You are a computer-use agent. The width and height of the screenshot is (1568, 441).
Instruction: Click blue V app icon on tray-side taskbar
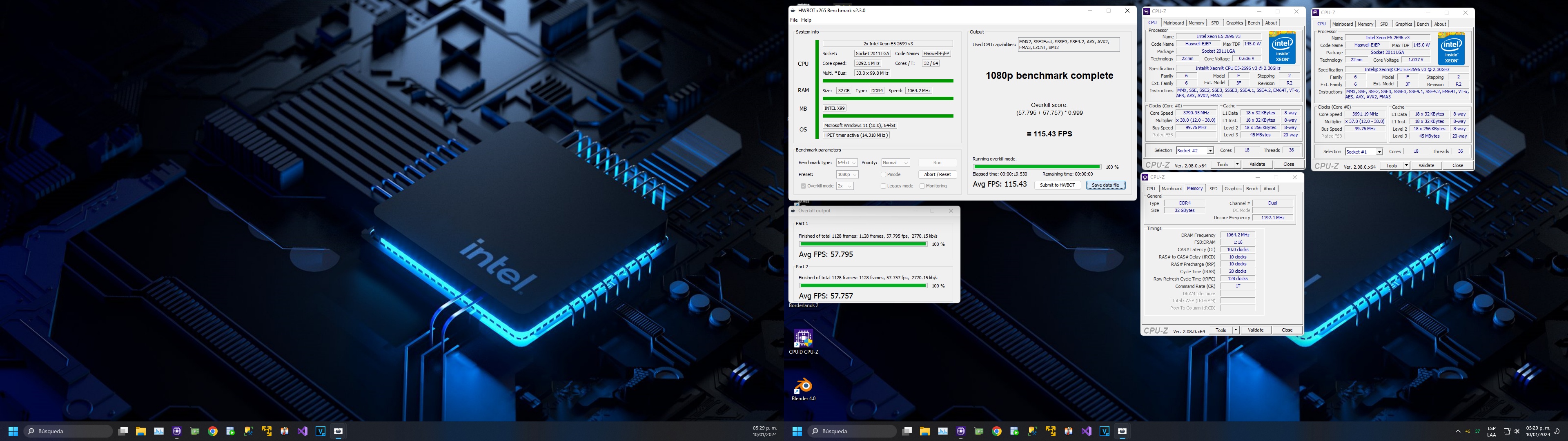pyautogui.click(x=1104, y=431)
